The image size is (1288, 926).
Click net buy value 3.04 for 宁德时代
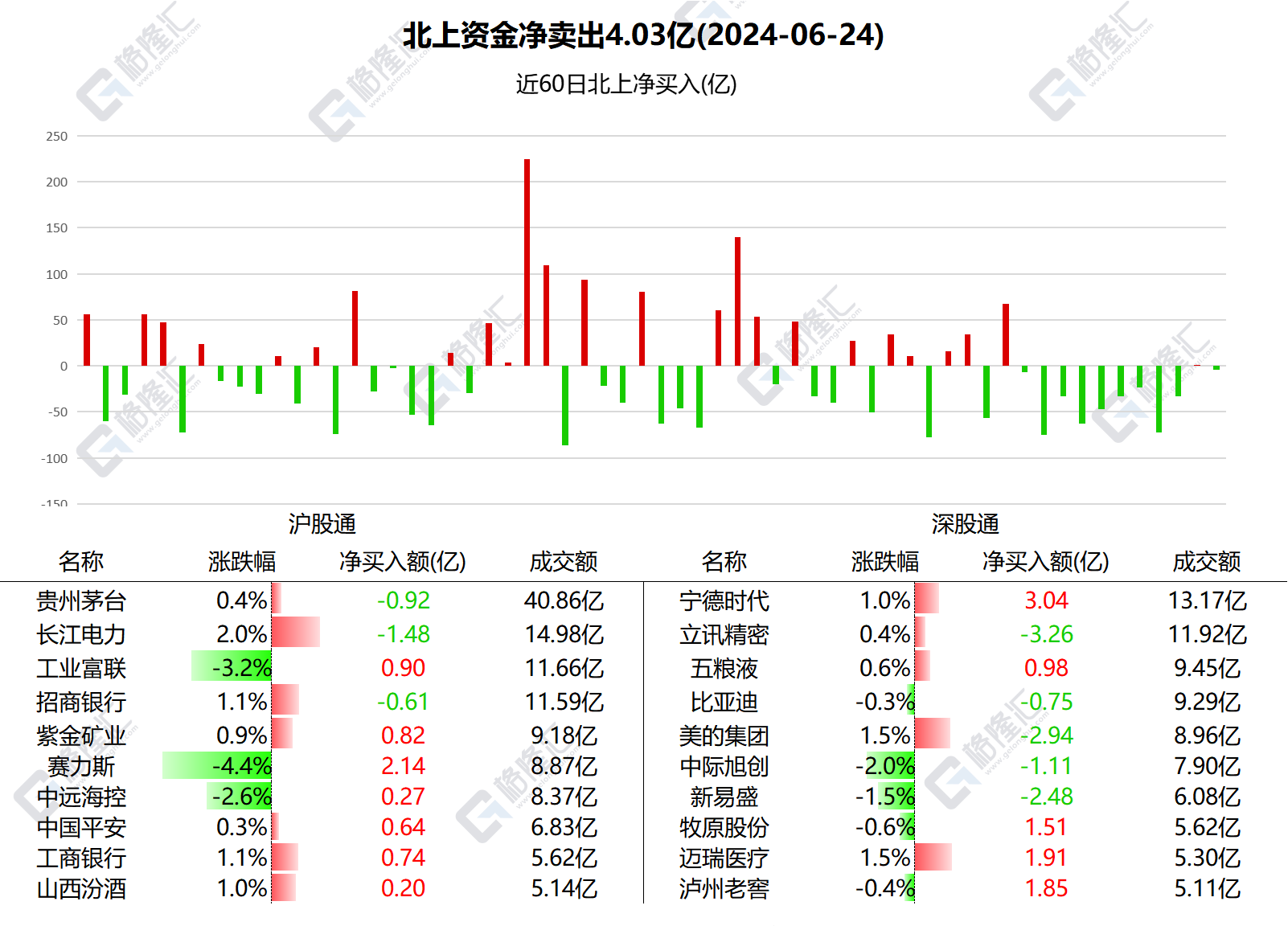1046,600
